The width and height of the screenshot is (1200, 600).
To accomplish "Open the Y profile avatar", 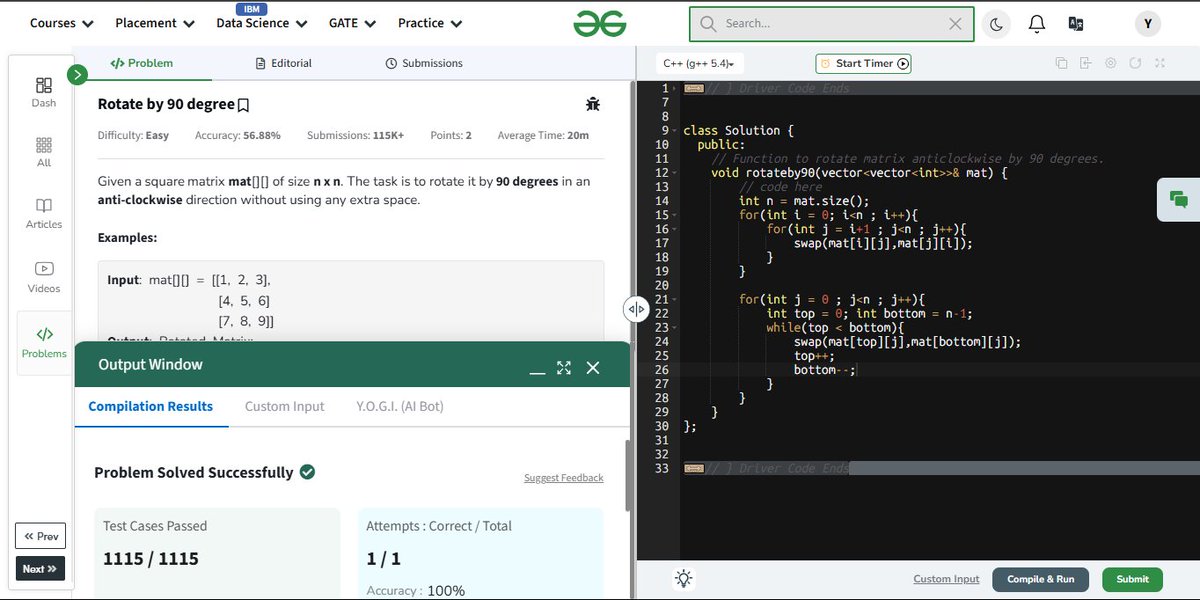I will point(1147,24).
